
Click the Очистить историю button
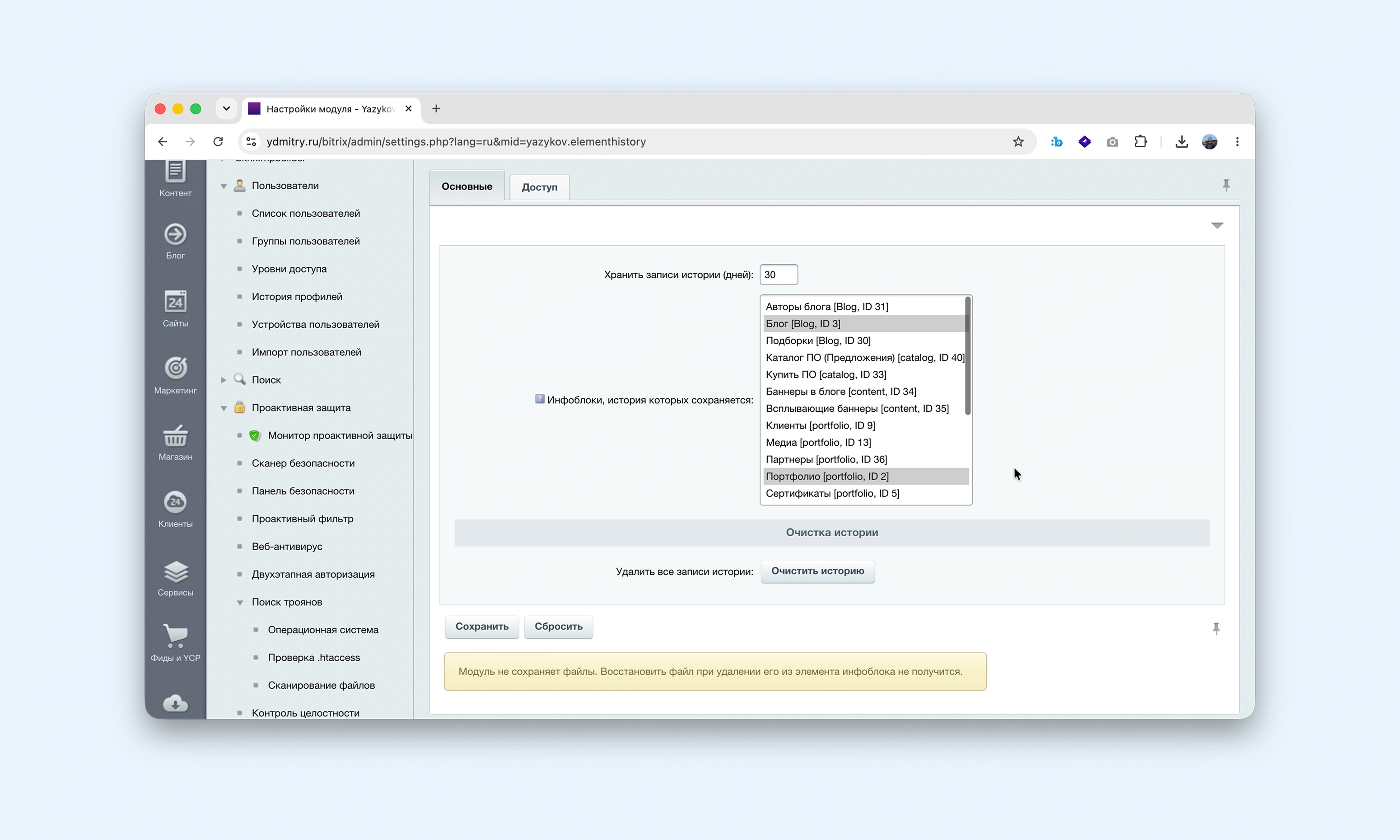(x=817, y=571)
